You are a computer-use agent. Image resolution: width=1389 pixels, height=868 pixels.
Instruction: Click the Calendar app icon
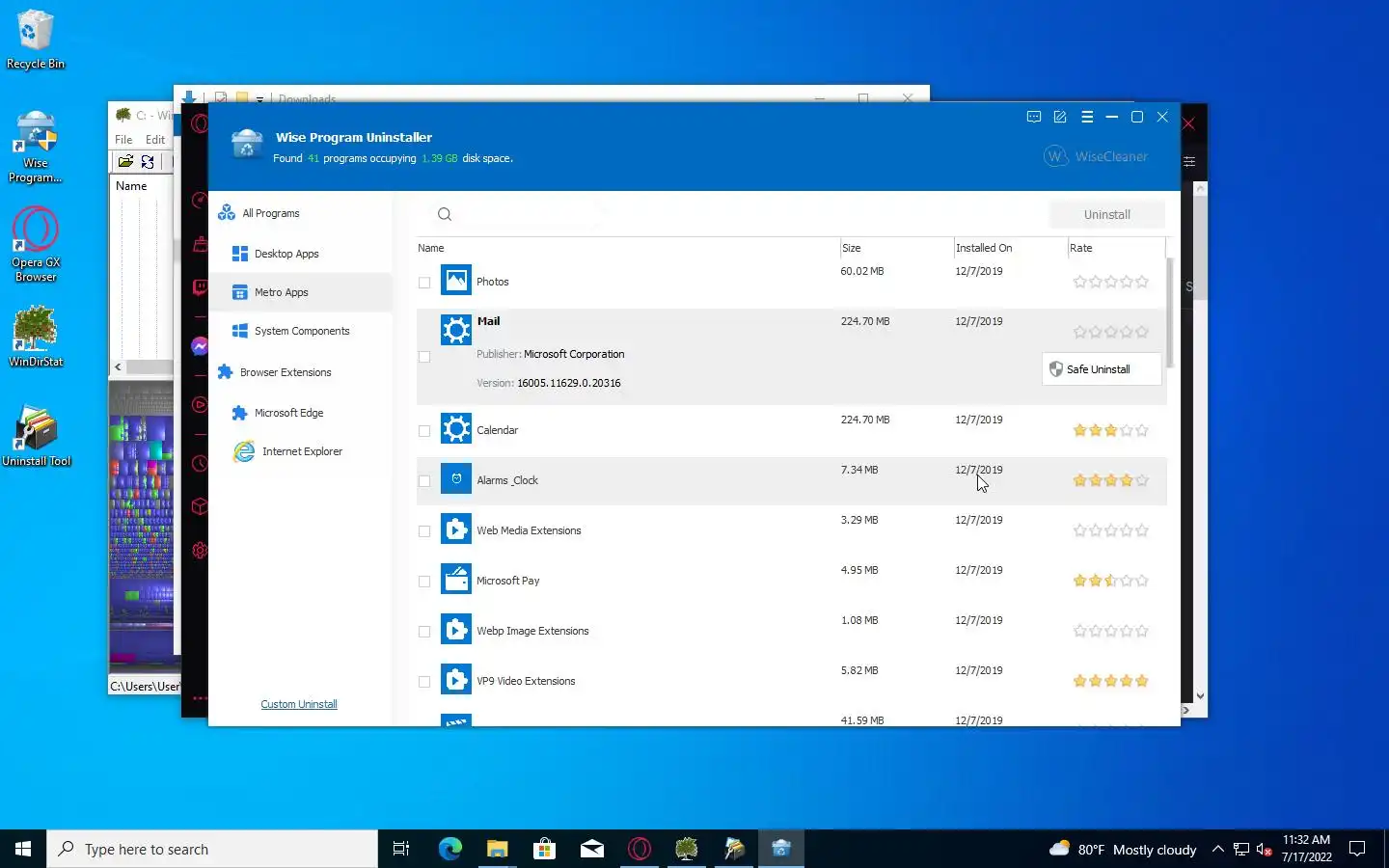click(x=456, y=428)
